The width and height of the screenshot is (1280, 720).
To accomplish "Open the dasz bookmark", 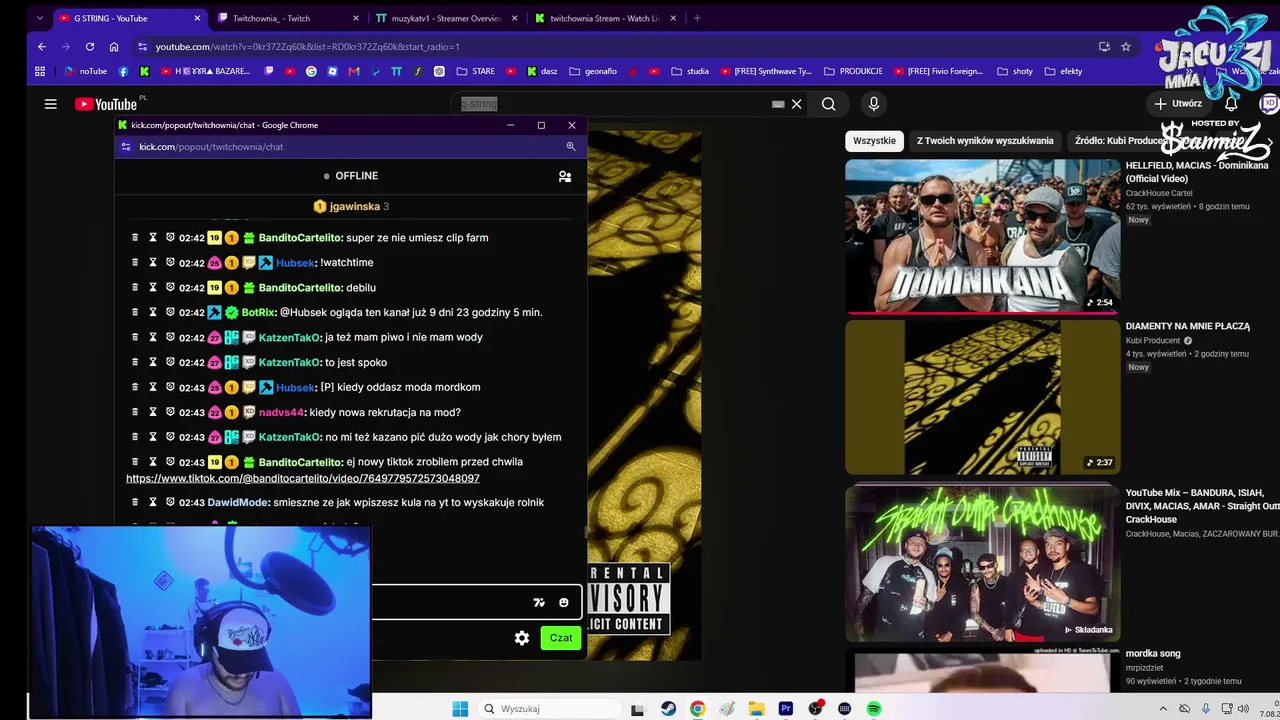I will point(542,72).
